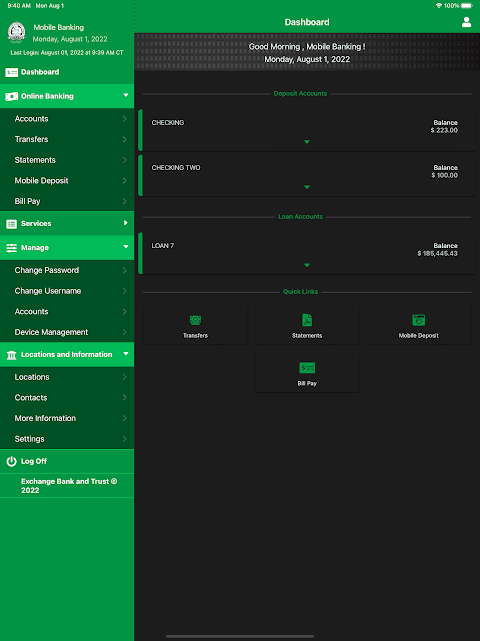Click the Dashboard title in header
This screenshot has width=480, height=641.
(307, 22)
